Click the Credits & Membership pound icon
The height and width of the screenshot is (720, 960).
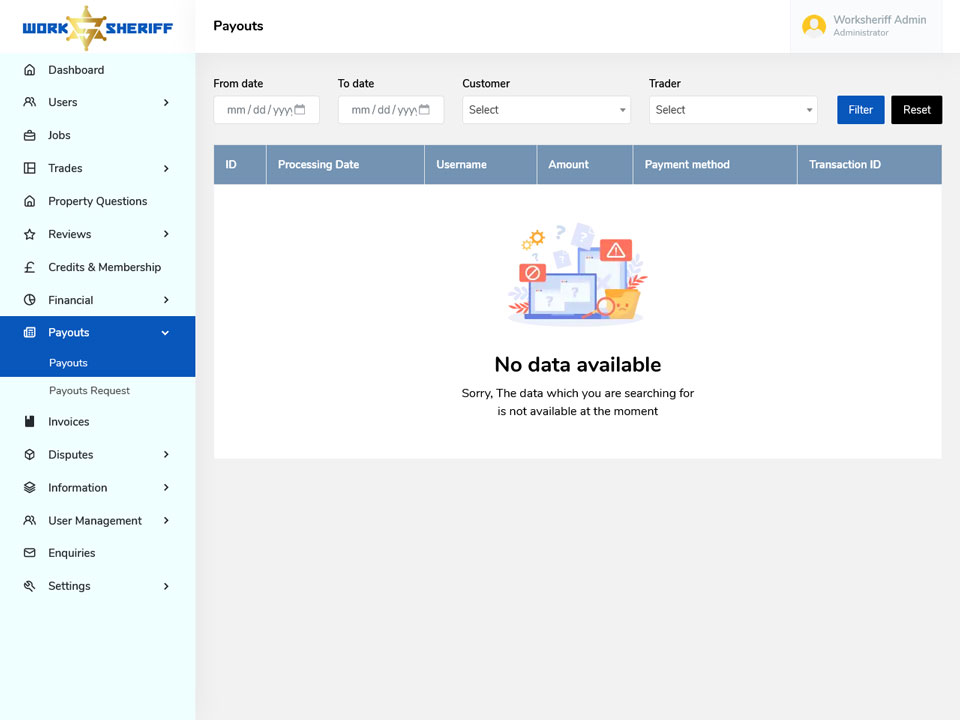pyautogui.click(x=29, y=267)
